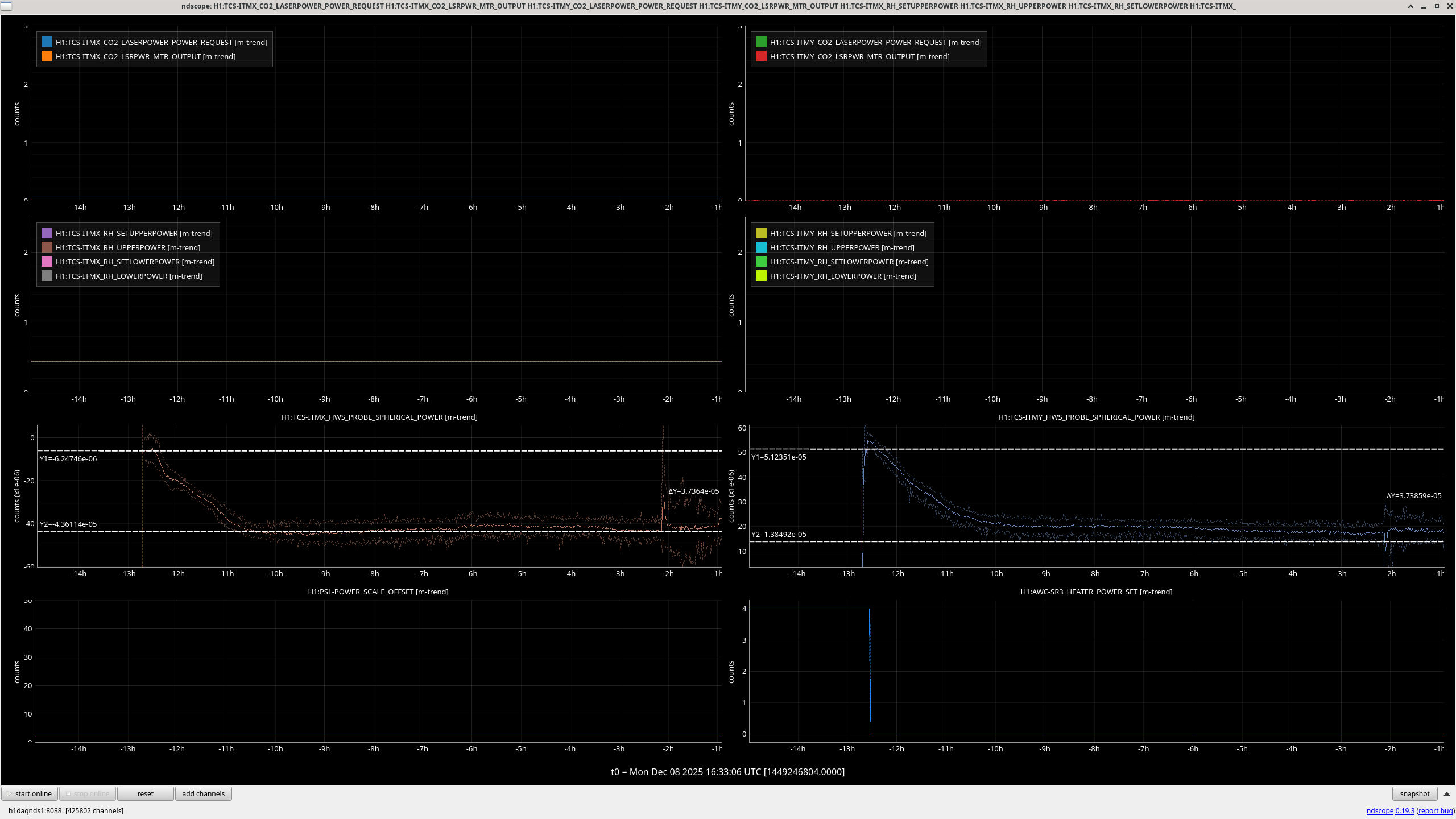Take a snapshot of the plots
This screenshot has width=1456, height=819.
coord(1414,793)
